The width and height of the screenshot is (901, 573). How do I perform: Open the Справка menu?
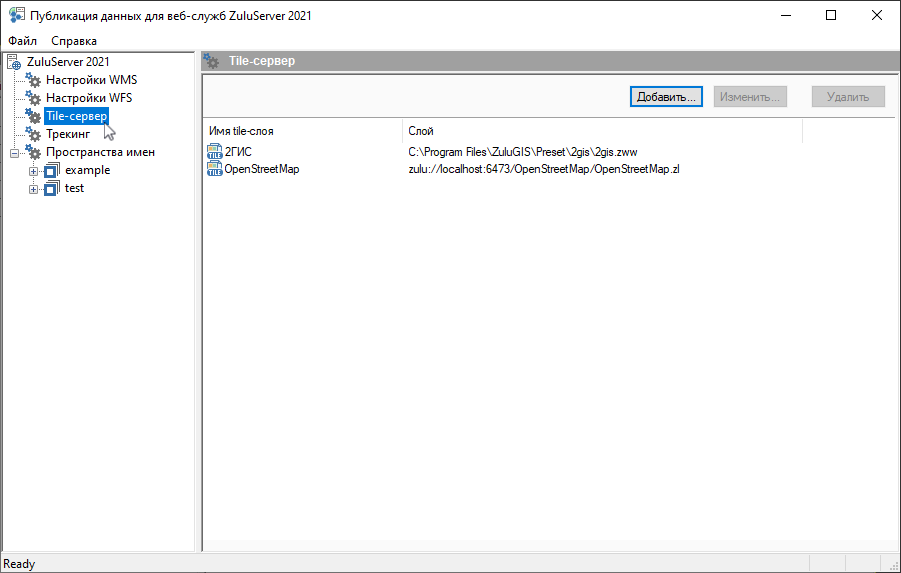pos(74,41)
